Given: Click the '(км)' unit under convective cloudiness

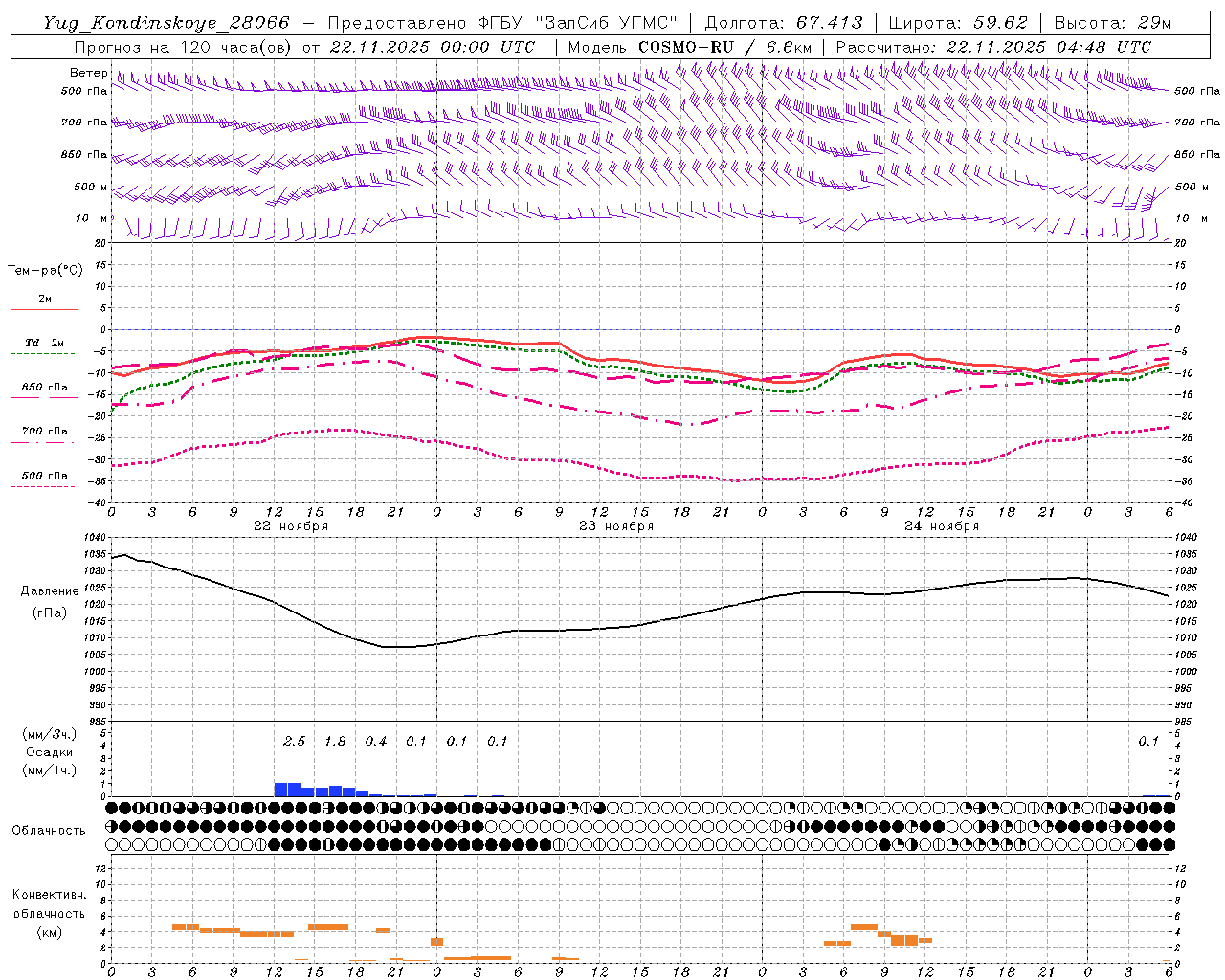Looking at the screenshot, I should click(x=49, y=932).
